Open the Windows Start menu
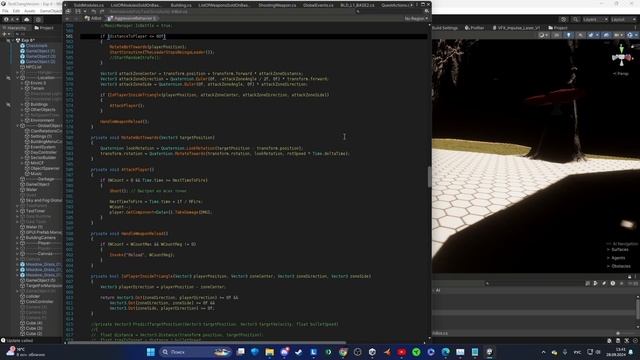Viewport: 640px width, 360px height. pyautogui.click(x=151, y=352)
